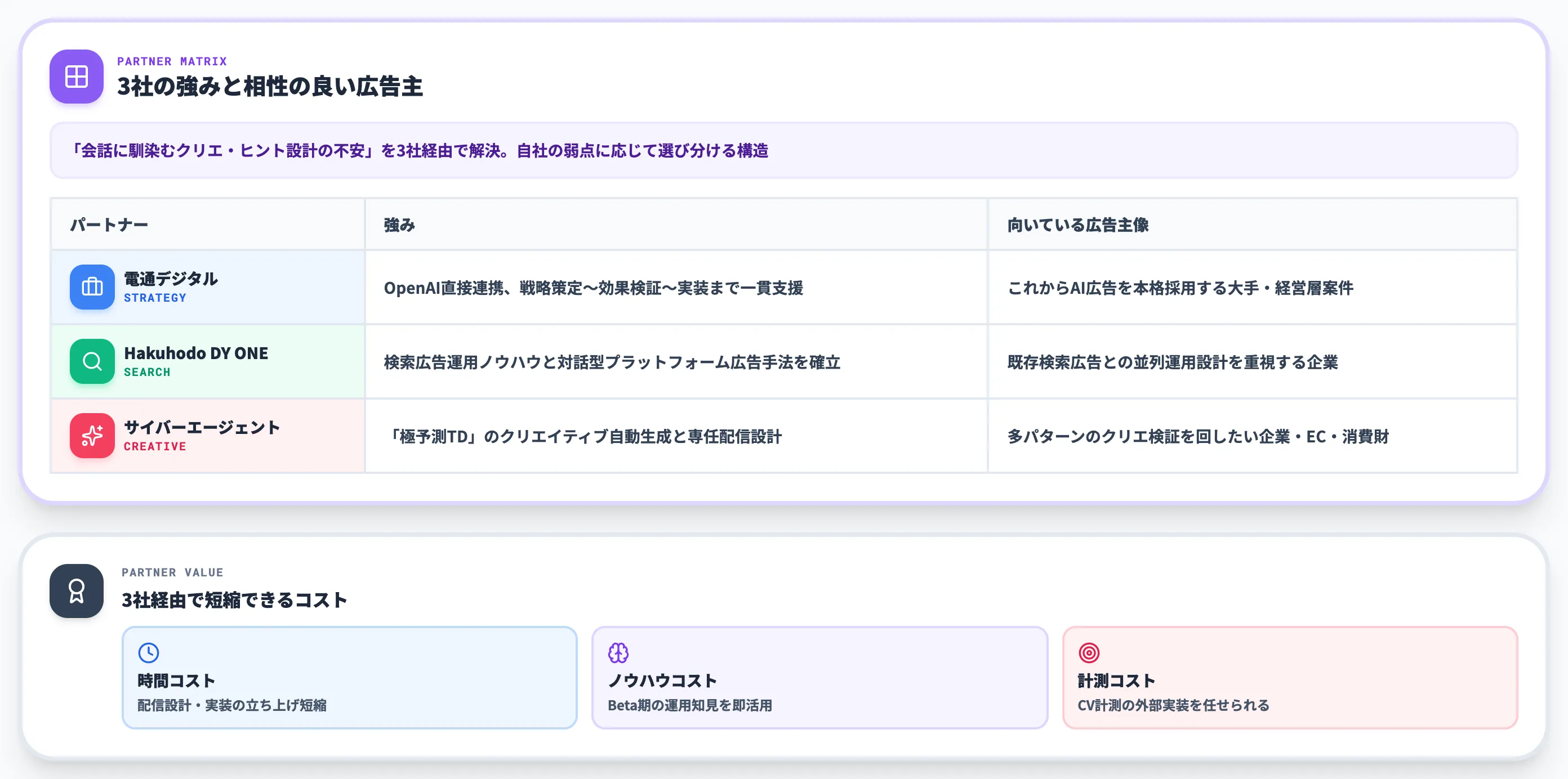Click the CREATIVE tag under サイバーエージェント

155,446
